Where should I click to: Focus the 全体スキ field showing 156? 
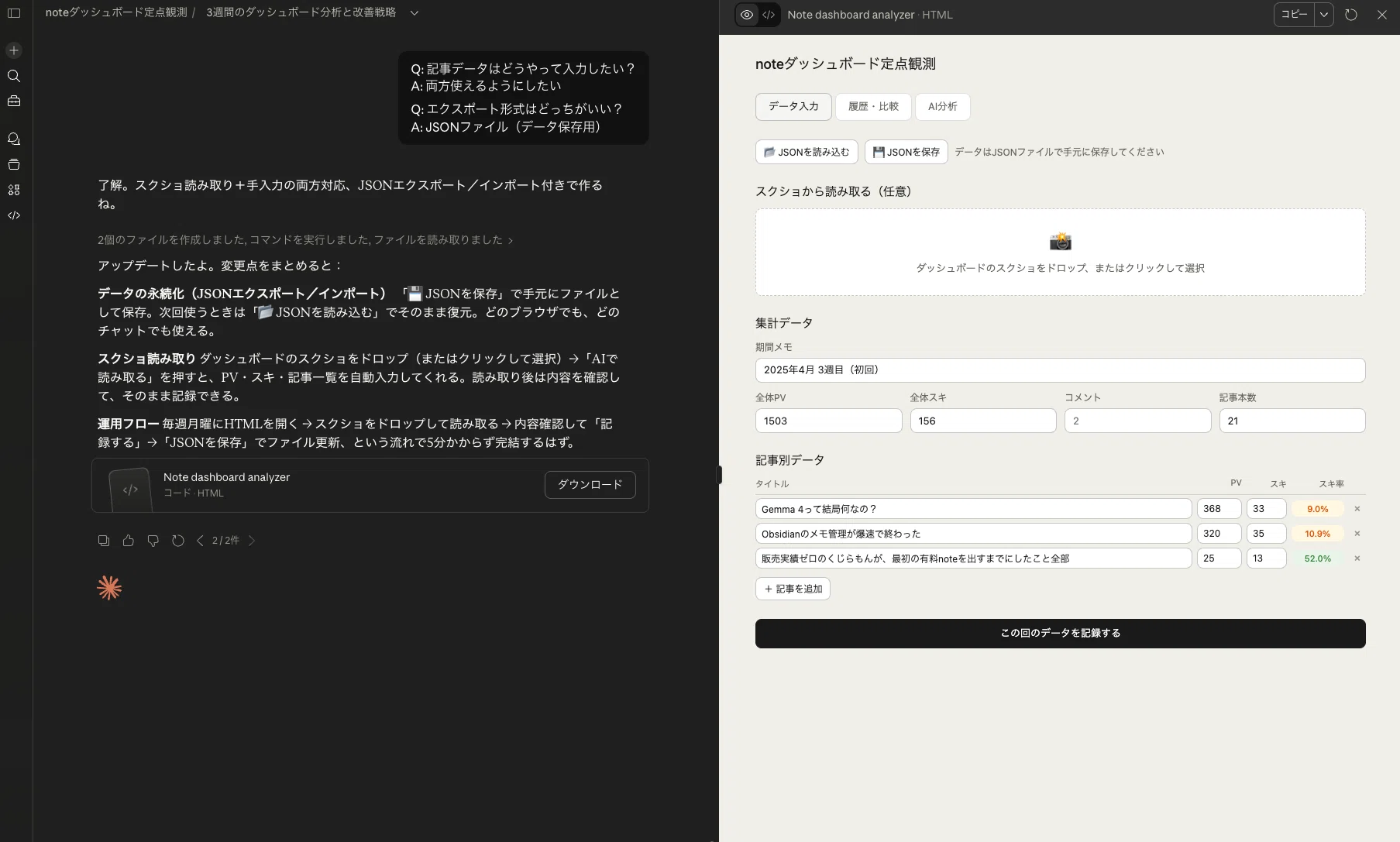983,421
